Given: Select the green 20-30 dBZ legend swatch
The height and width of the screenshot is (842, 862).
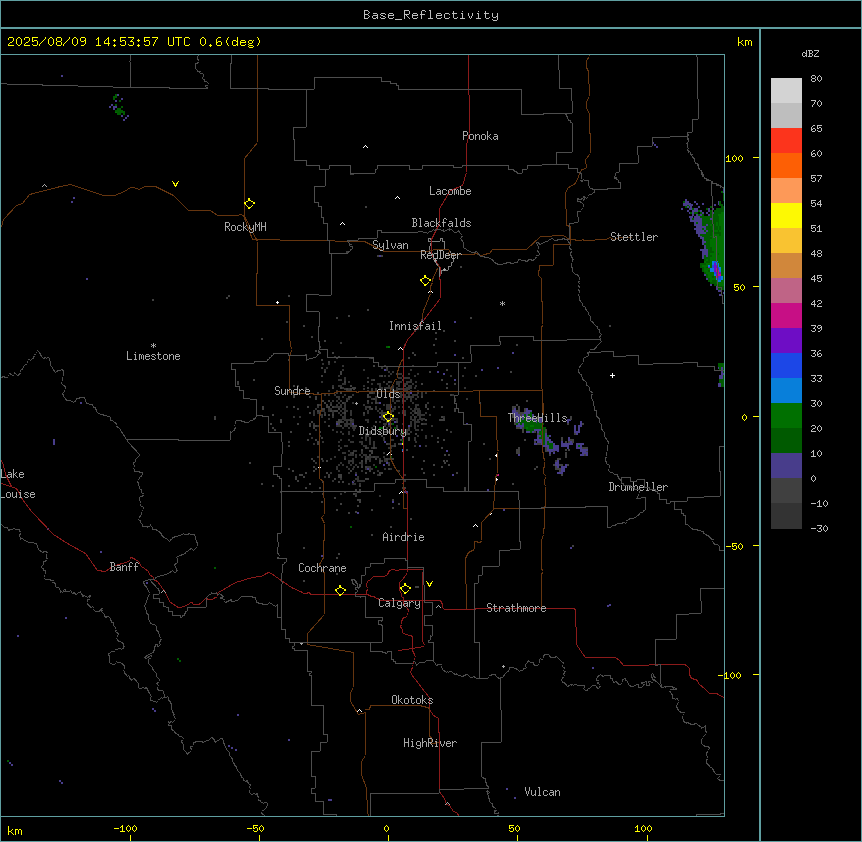Looking at the screenshot, I should (x=786, y=416).
